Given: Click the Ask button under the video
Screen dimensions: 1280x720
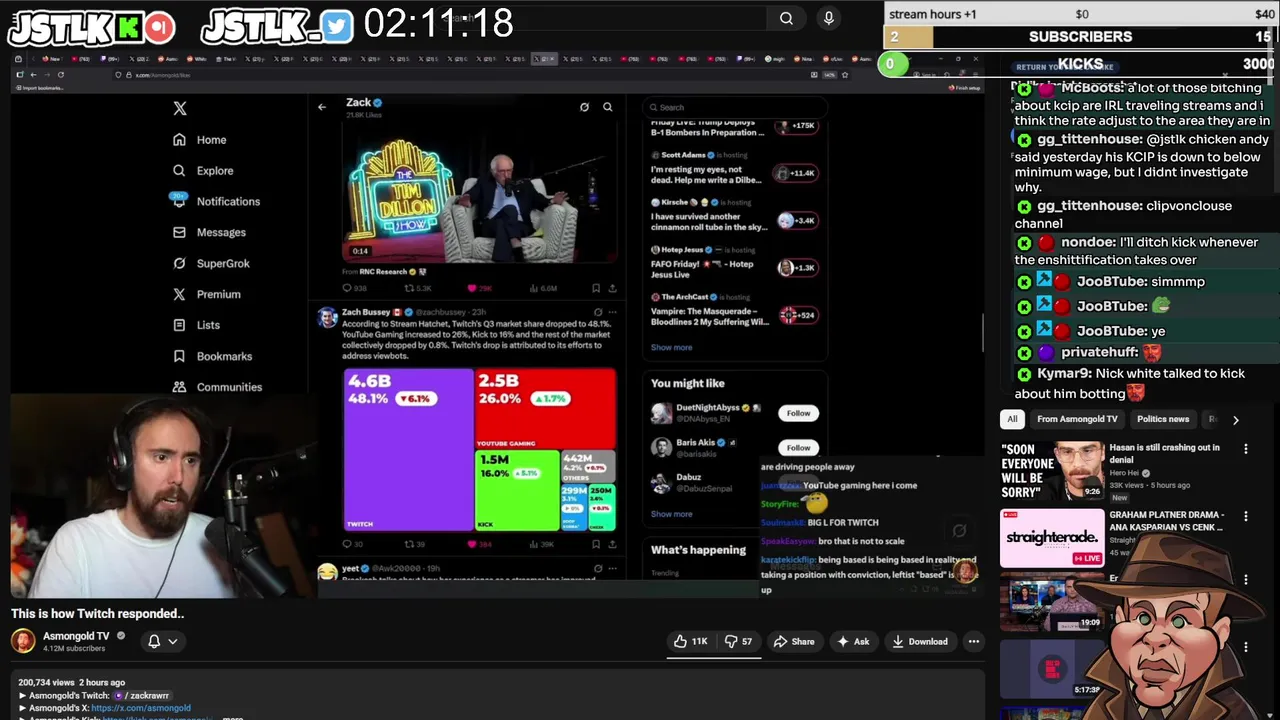Looking at the screenshot, I should [x=853, y=642].
